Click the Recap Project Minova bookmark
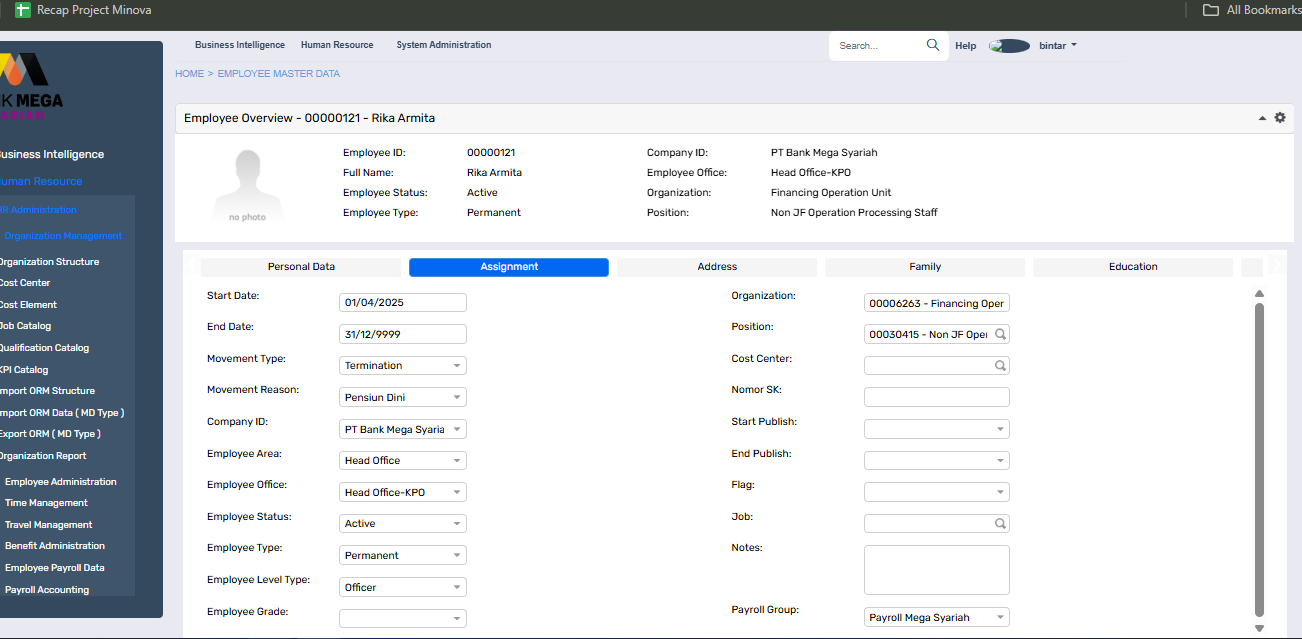 (84, 10)
